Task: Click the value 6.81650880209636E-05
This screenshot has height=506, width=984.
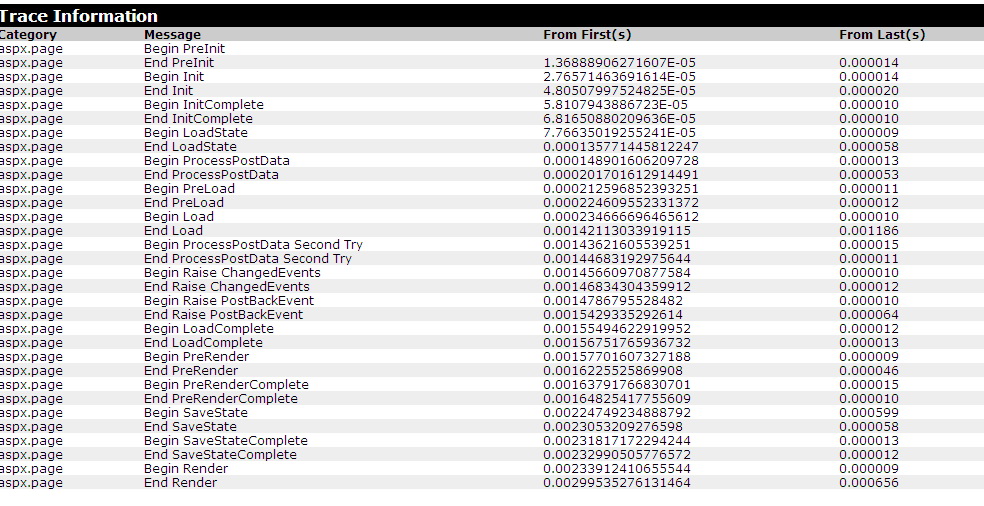Action: (x=619, y=119)
